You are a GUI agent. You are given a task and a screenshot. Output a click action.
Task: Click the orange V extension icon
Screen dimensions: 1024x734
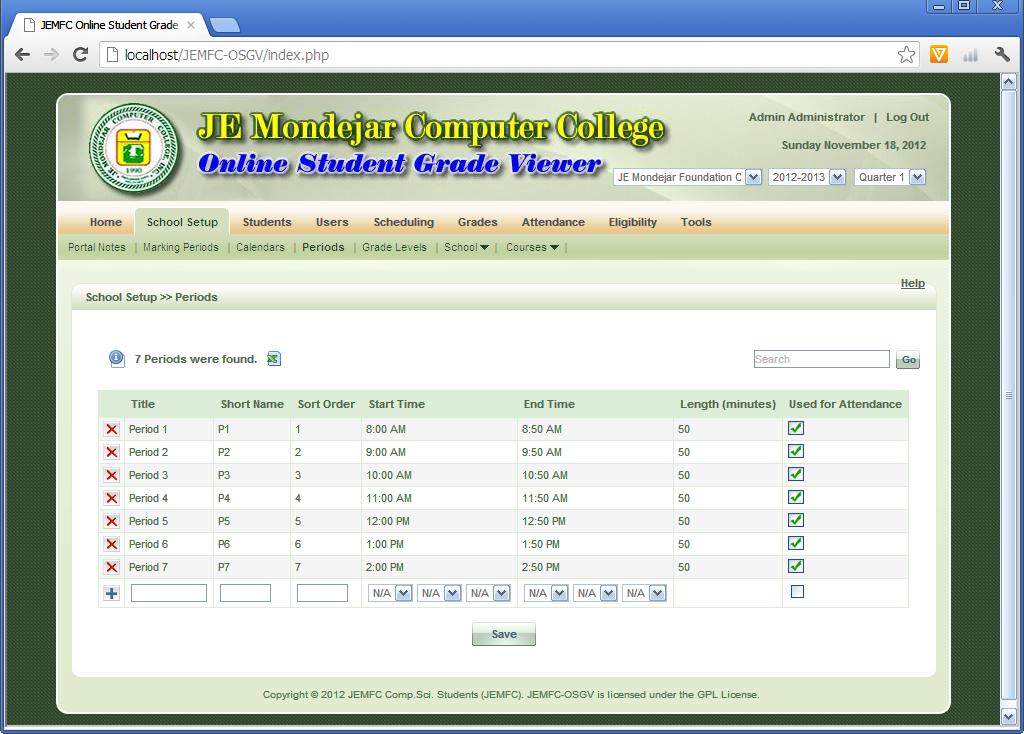click(x=938, y=54)
